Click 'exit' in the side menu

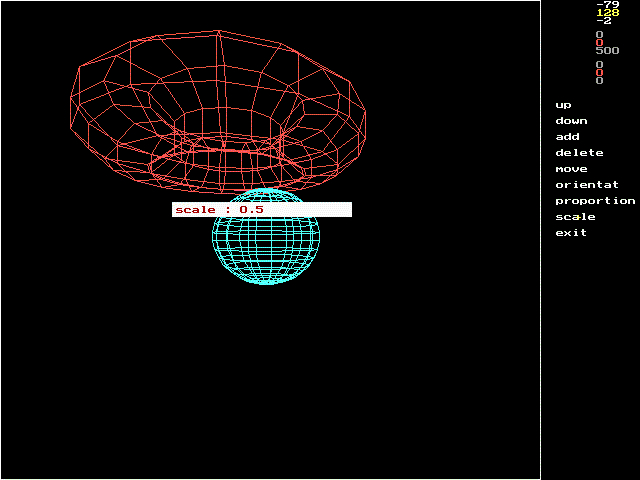[571, 233]
